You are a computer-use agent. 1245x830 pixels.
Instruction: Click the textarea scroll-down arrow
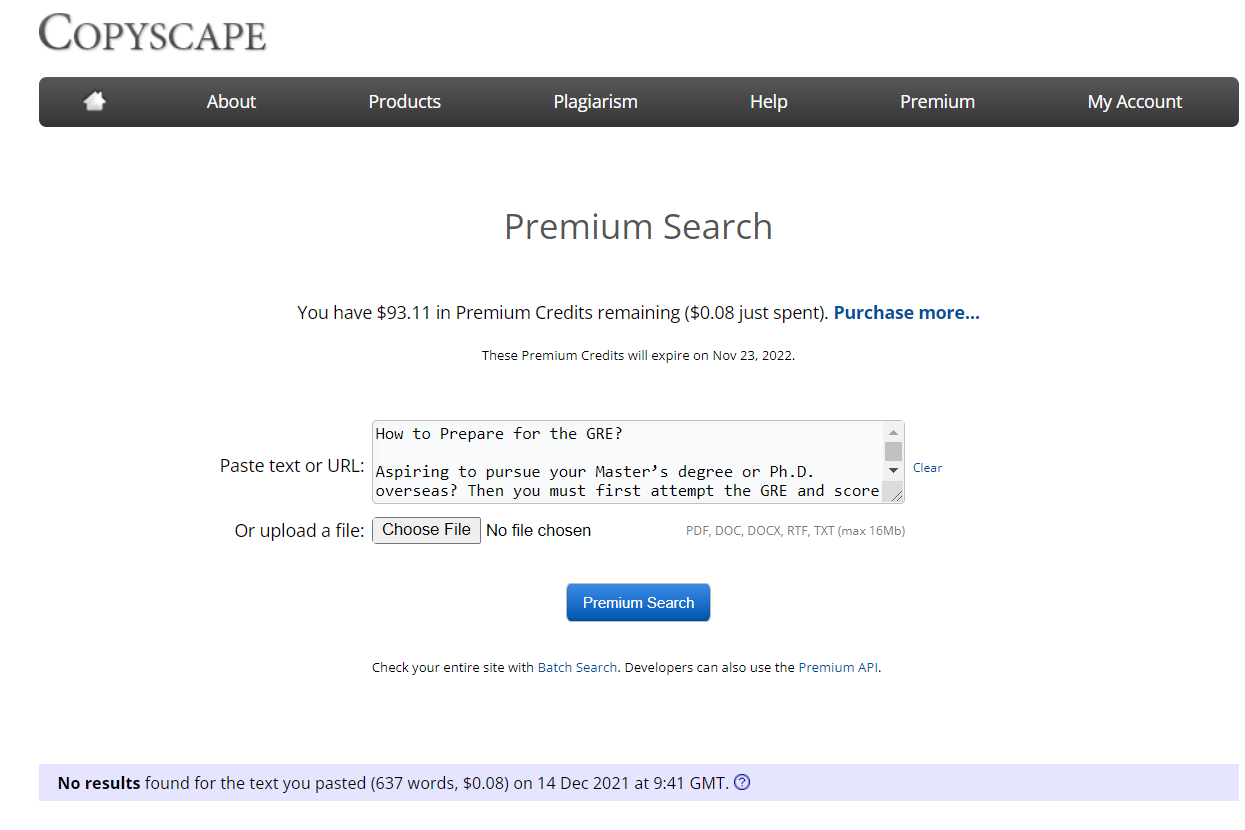click(893, 470)
